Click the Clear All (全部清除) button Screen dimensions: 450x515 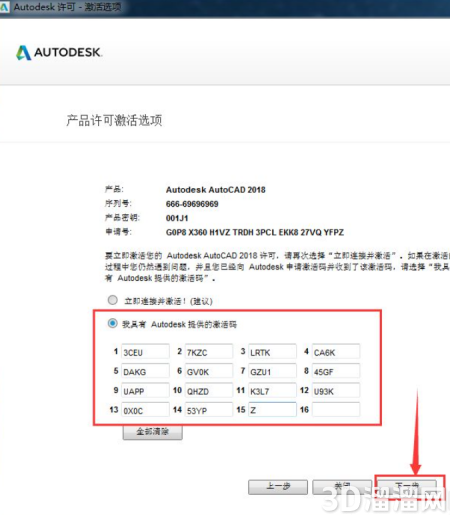point(152,432)
